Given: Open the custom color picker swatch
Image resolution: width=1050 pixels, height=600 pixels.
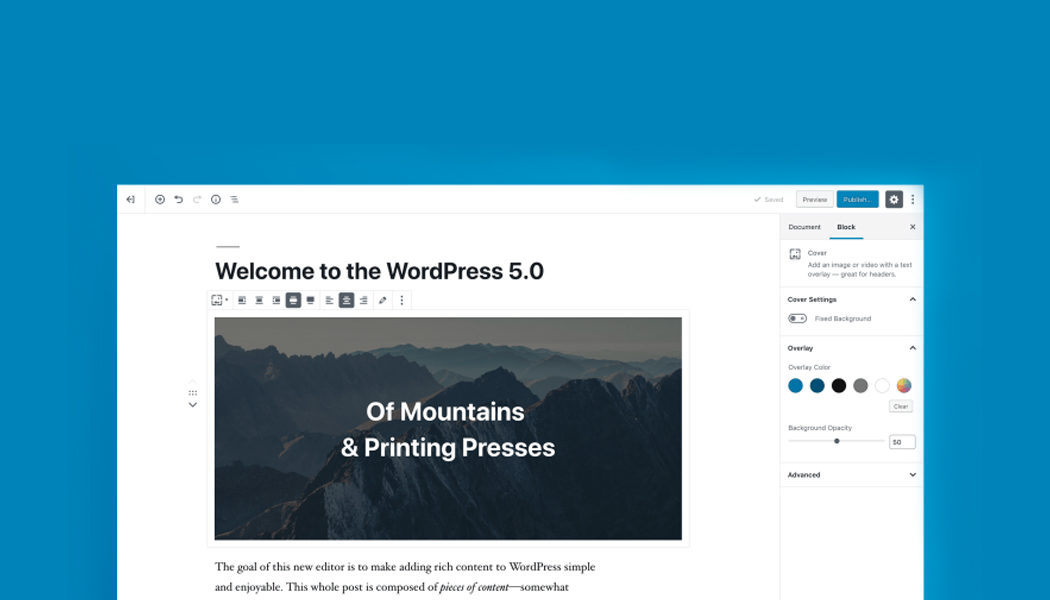Looking at the screenshot, I should [904, 386].
